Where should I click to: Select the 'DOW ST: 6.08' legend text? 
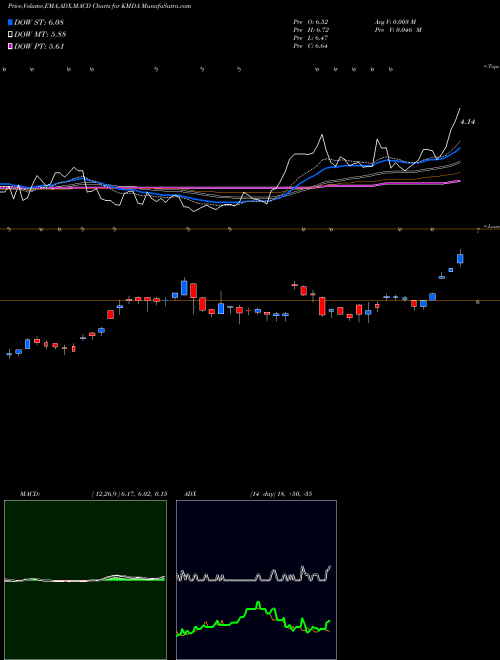(39, 22)
